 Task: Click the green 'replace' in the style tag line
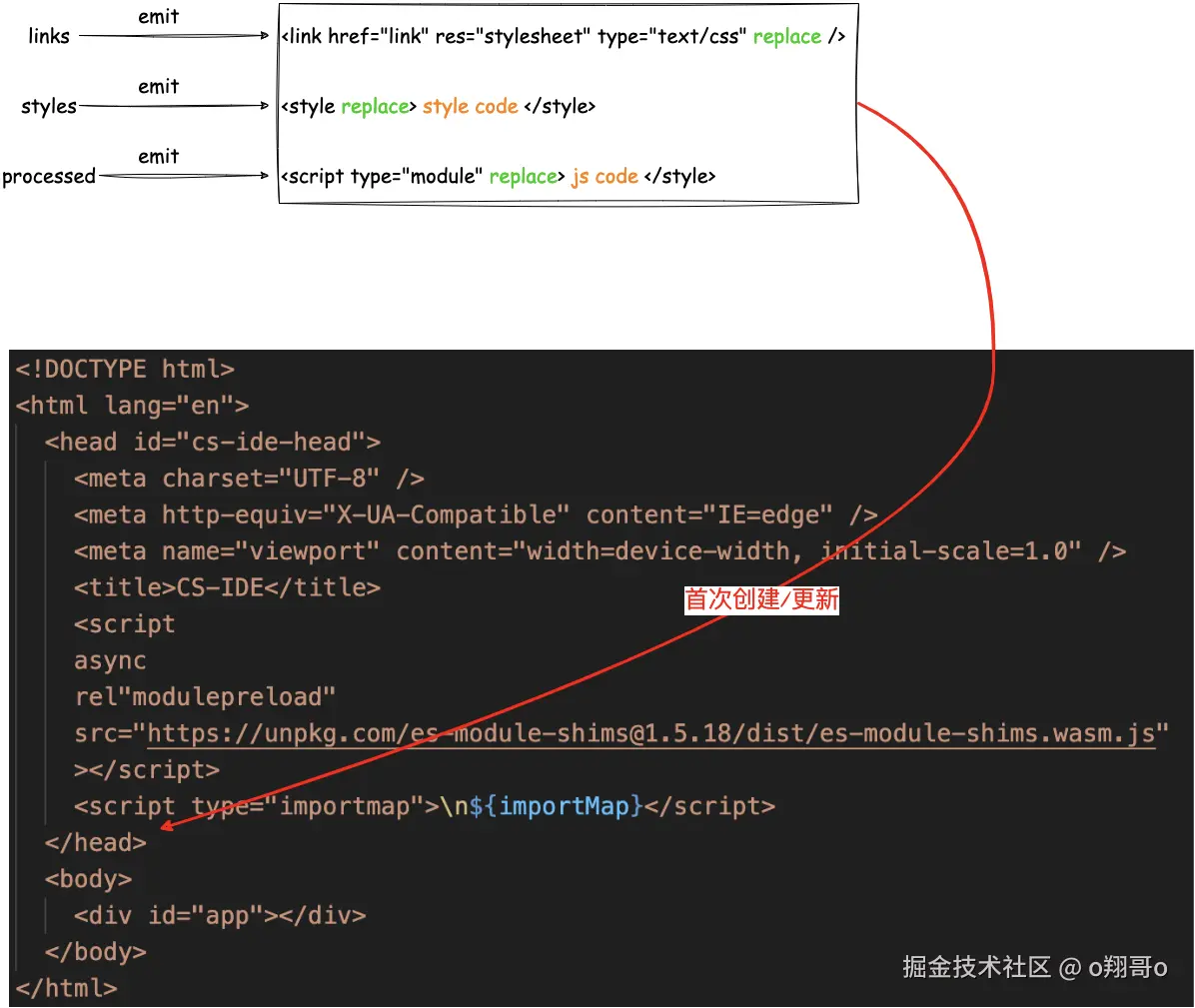376,107
